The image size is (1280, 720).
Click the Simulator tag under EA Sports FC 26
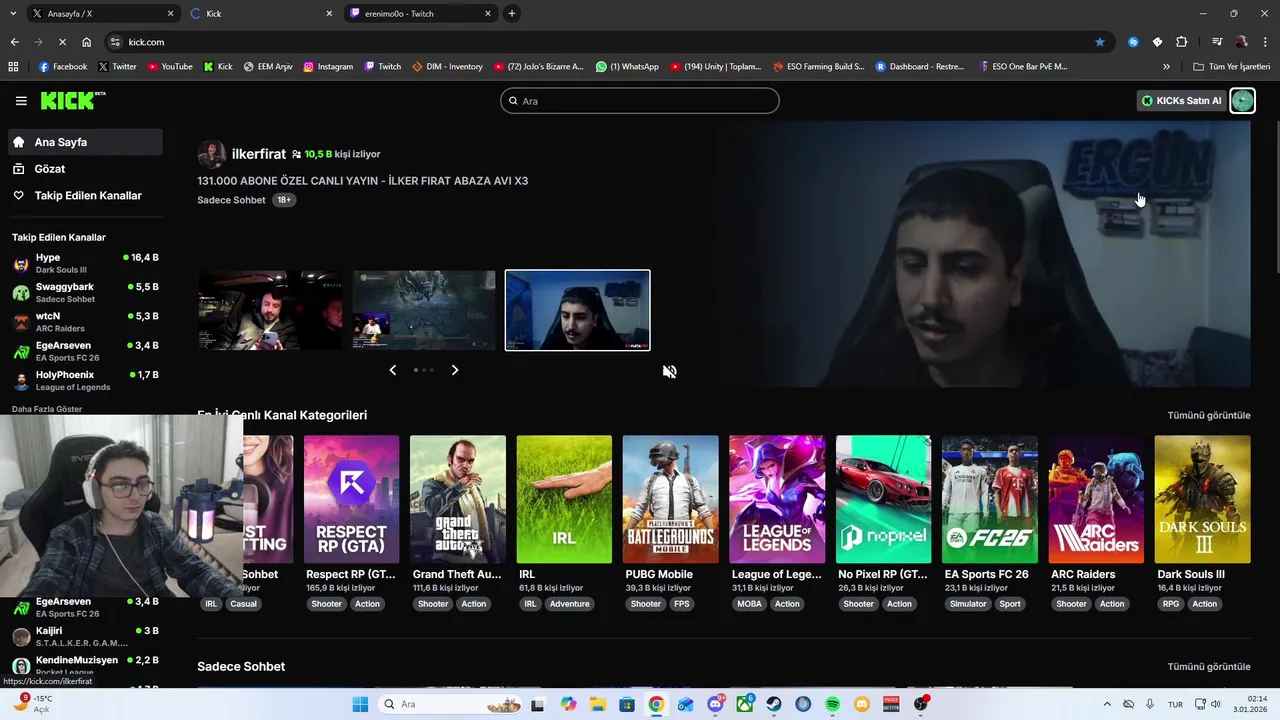click(x=968, y=604)
